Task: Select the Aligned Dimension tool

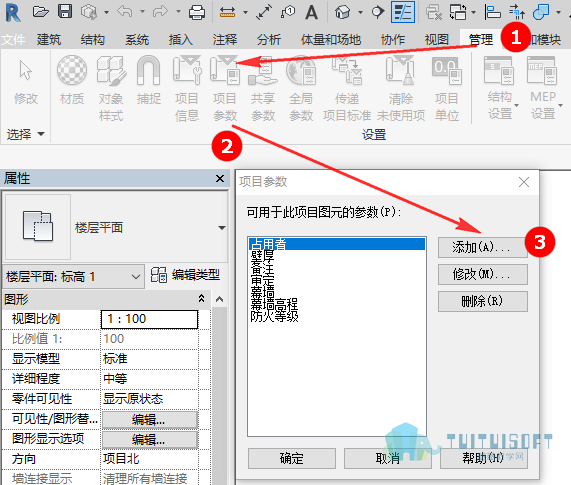Action: point(264,12)
